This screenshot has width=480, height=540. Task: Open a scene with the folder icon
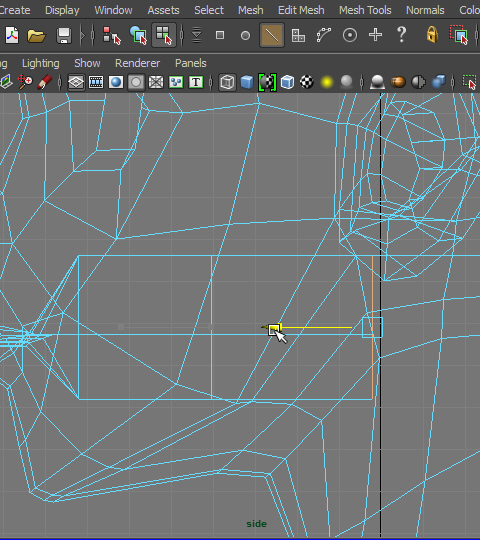pyautogui.click(x=36, y=35)
